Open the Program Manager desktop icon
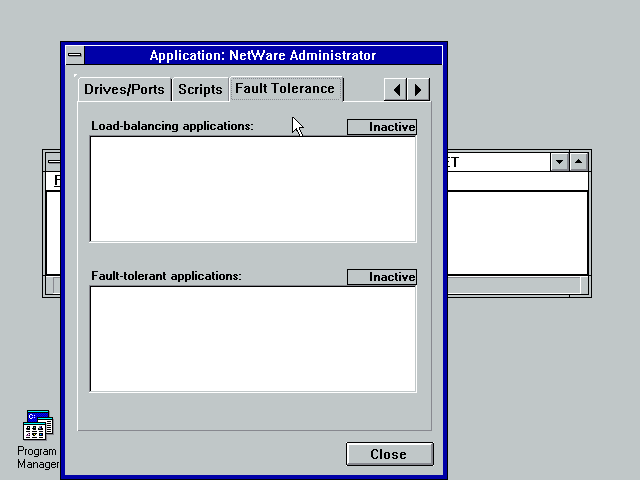This screenshot has width=640, height=480. click(38, 440)
